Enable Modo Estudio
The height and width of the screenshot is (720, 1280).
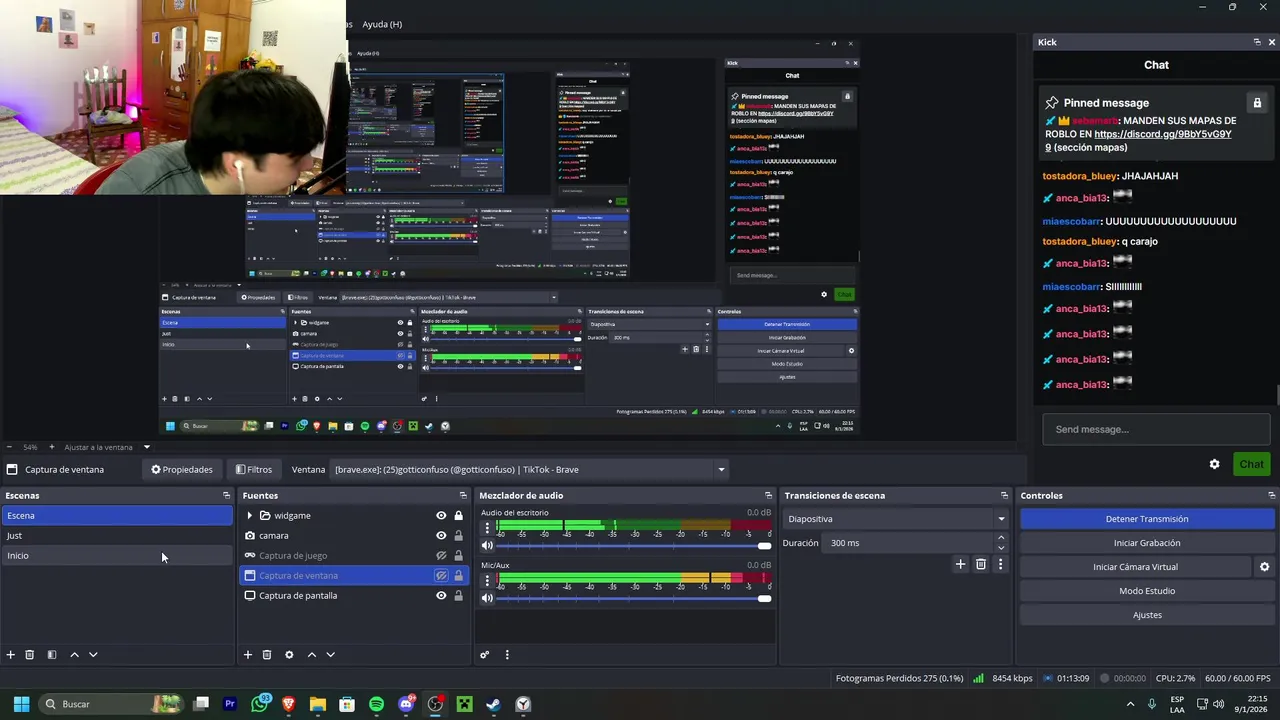coord(1147,591)
